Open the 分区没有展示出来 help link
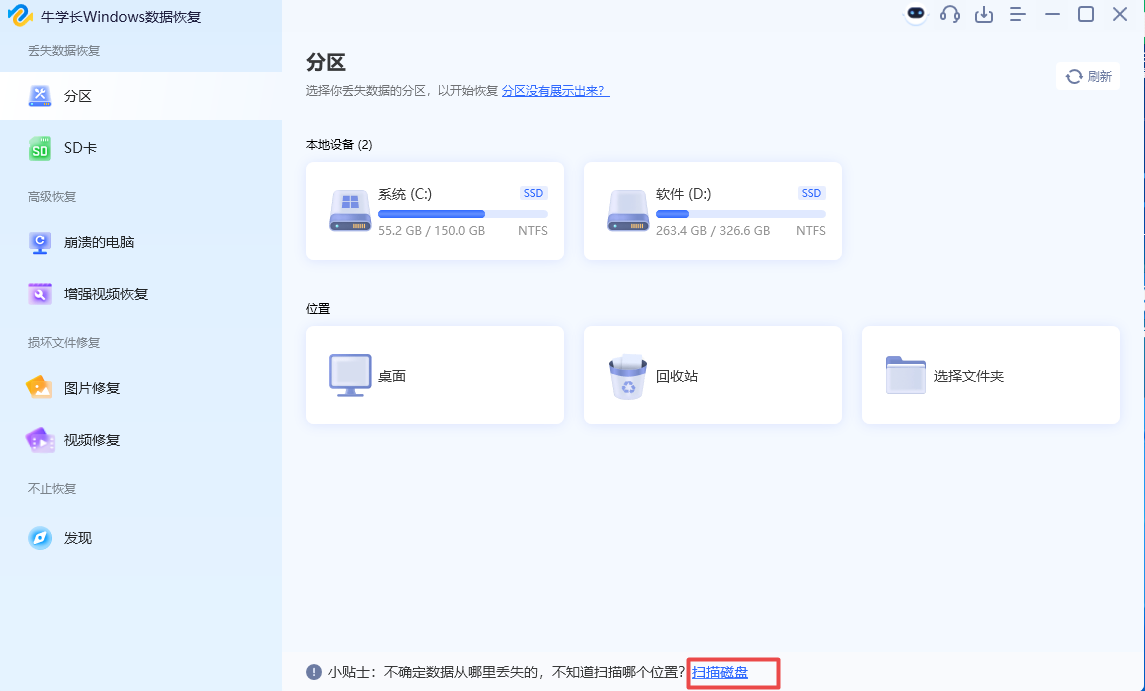 [x=555, y=89]
